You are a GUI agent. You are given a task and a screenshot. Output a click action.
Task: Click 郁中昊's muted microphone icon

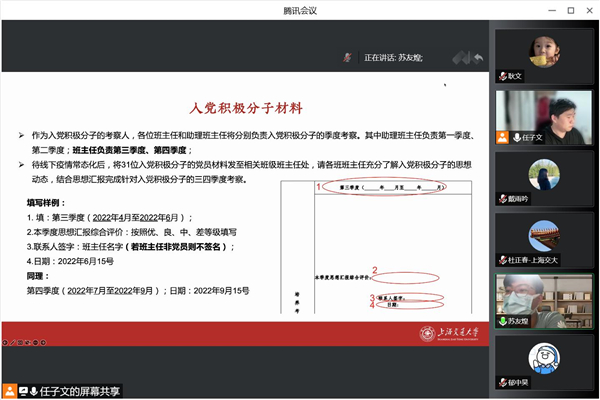coord(505,384)
